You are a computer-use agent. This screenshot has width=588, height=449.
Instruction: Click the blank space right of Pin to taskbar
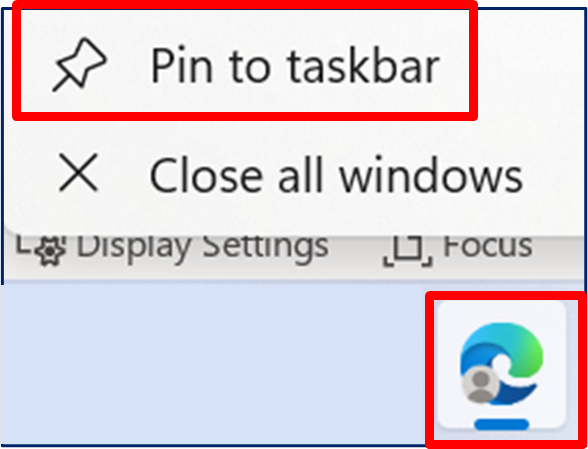(527, 62)
